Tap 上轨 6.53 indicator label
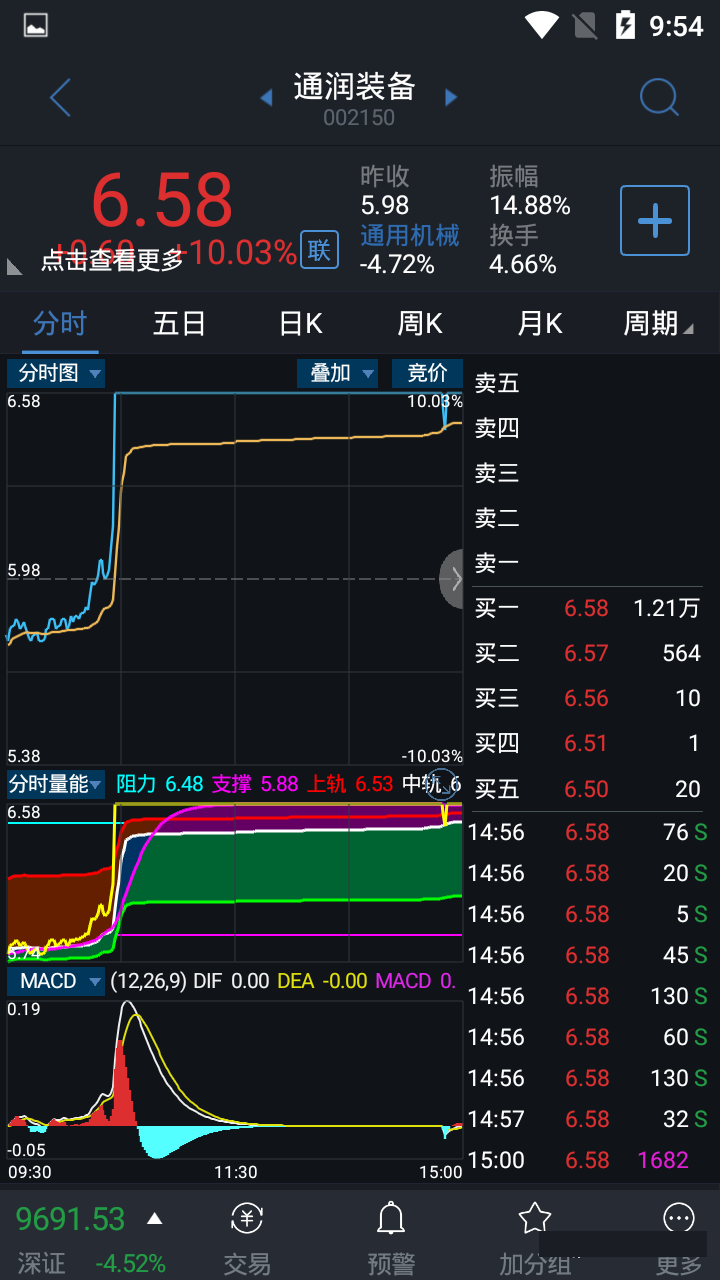This screenshot has height=1280, width=720. coord(350,784)
